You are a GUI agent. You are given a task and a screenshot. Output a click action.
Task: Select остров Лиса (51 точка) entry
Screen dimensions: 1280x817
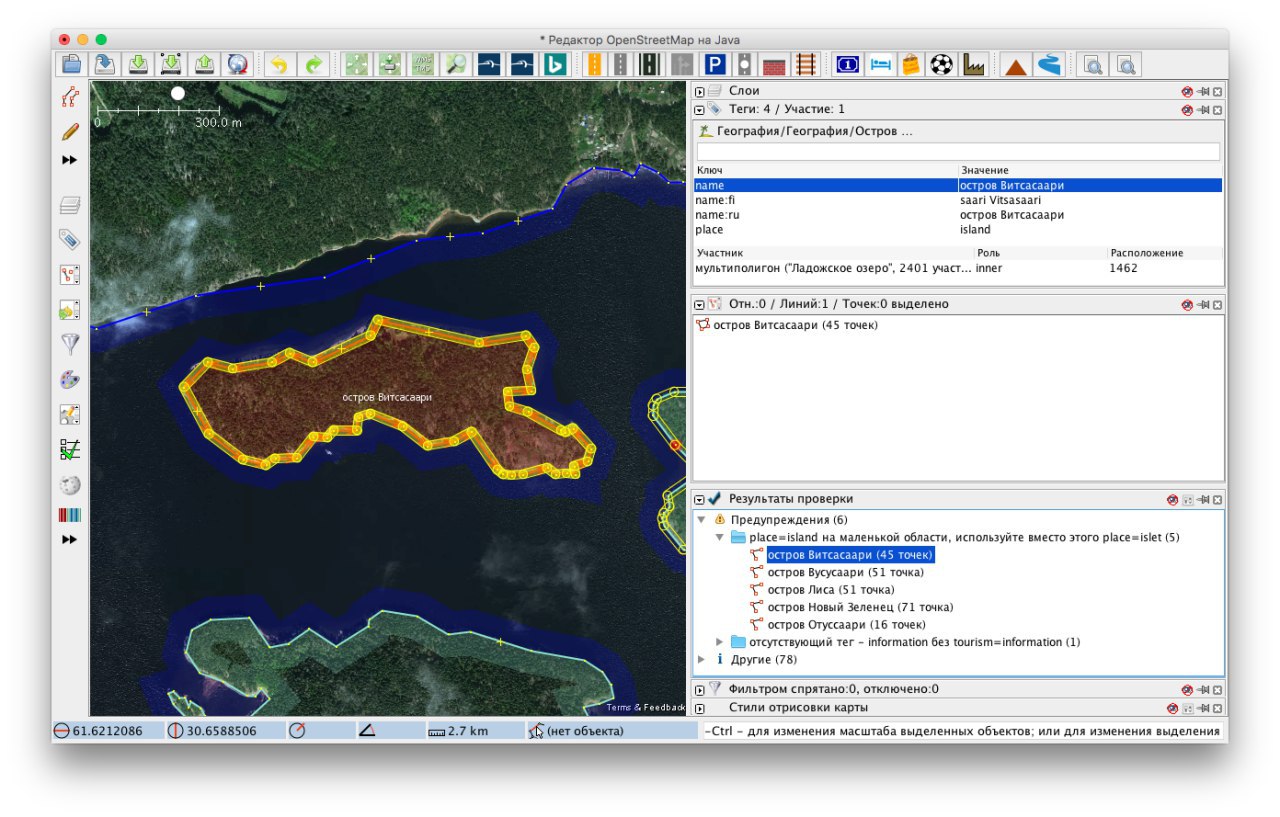830,590
